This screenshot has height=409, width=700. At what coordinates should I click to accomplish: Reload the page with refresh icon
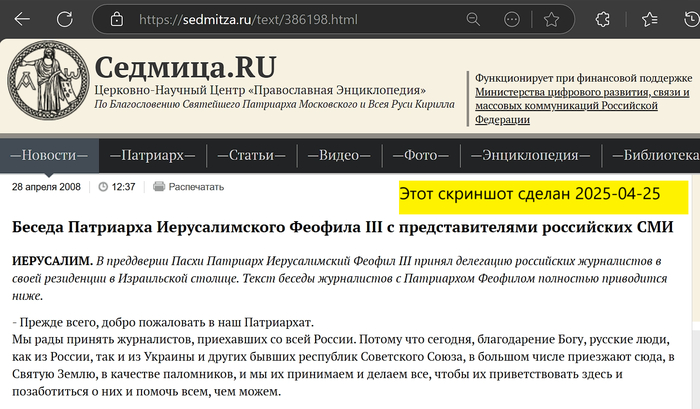(65, 19)
